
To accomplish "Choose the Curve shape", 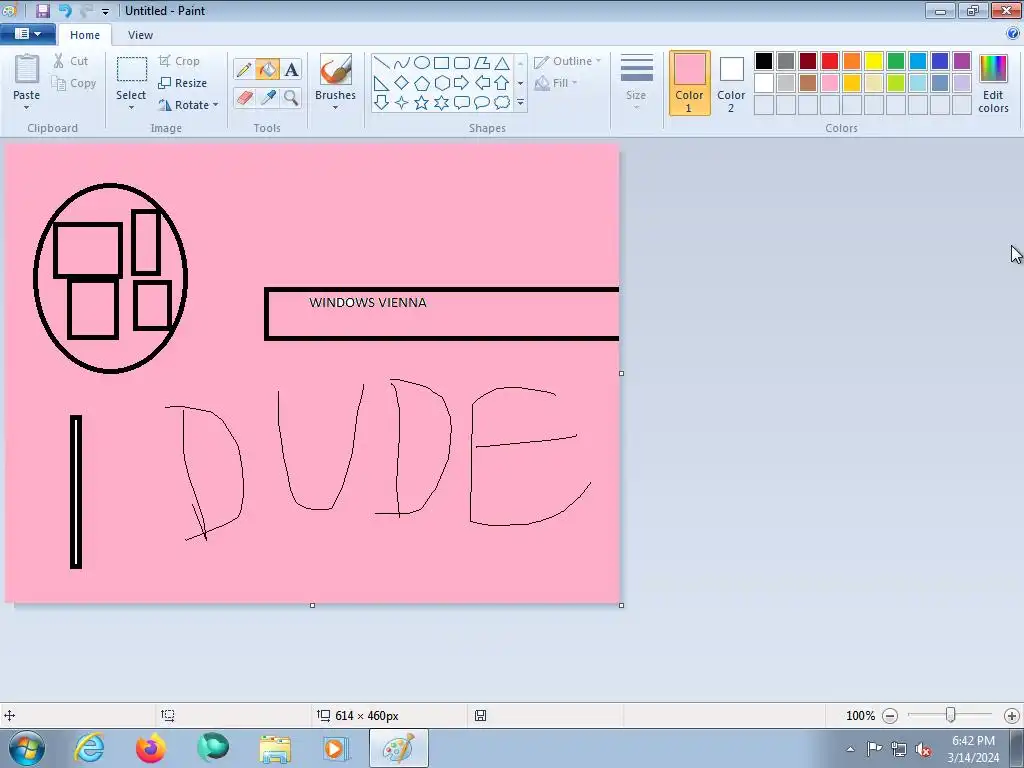I will click(x=402, y=63).
